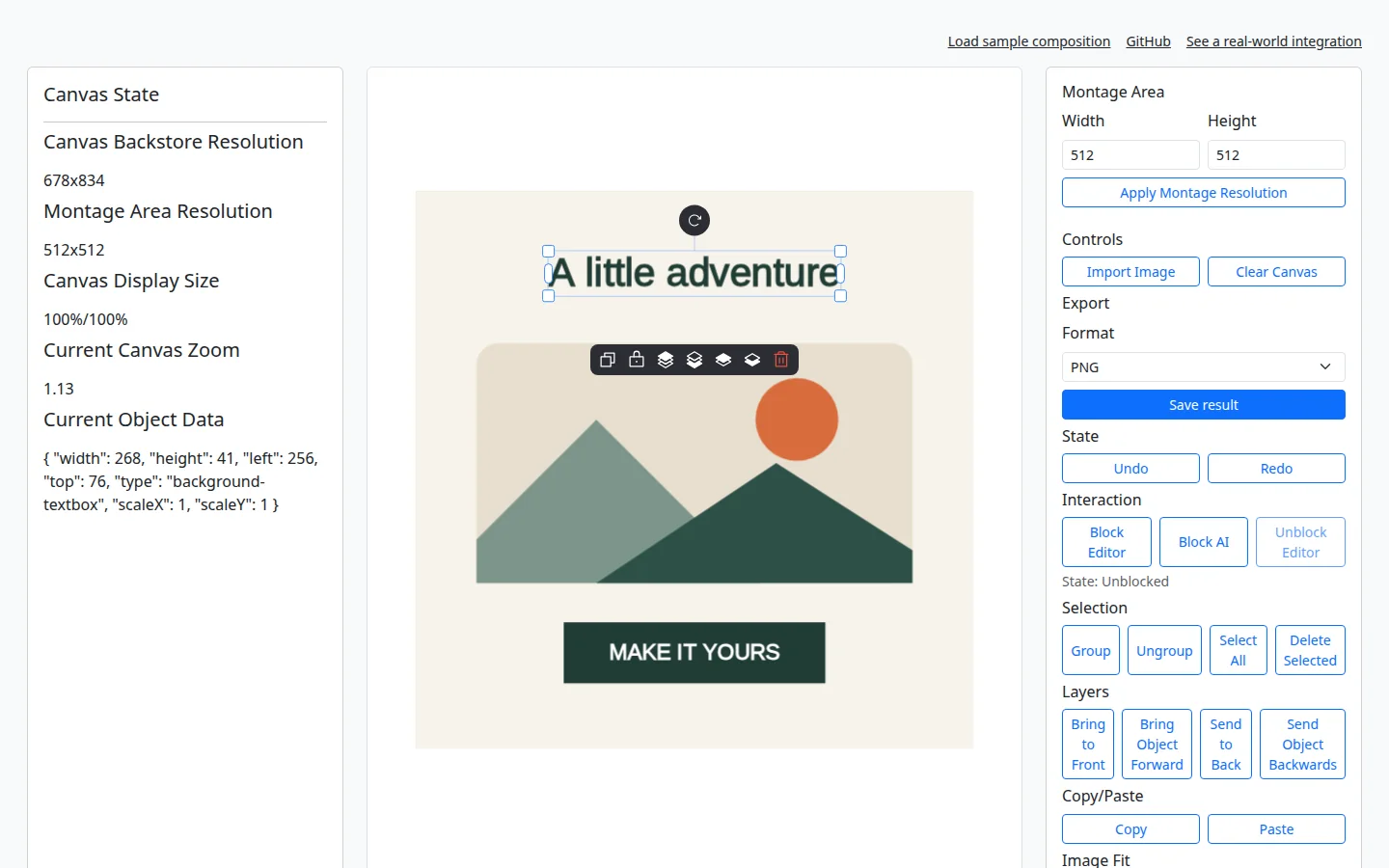Clear the canvas with Clear Canvas
This screenshot has width=1389, height=868.
(1276, 272)
